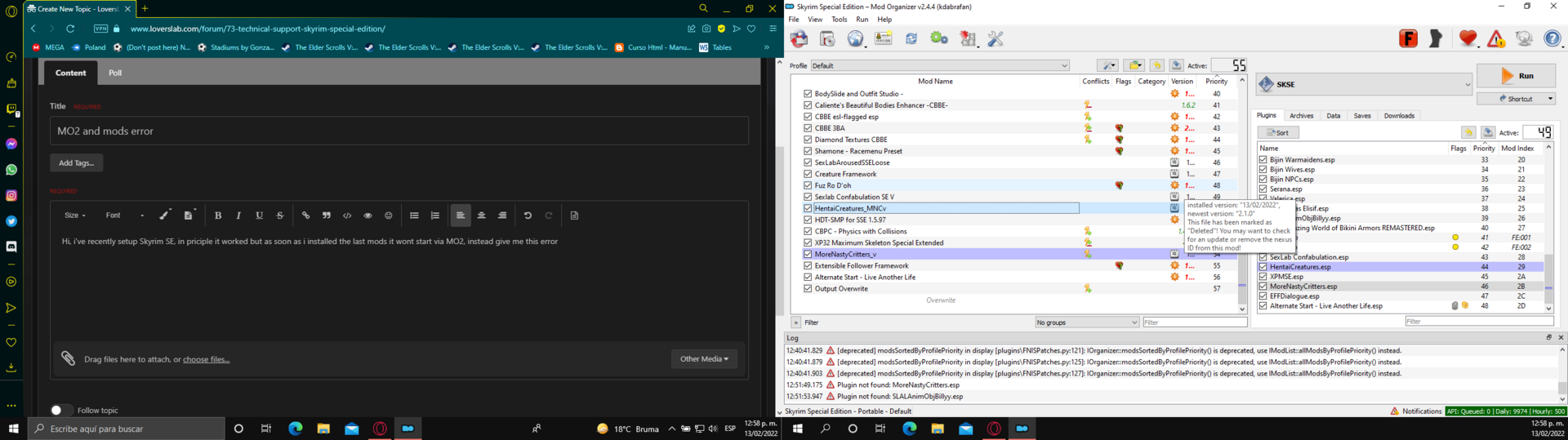Open File Explorer from left taskbar
The width and height of the screenshot is (1568, 440).
pos(323,429)
